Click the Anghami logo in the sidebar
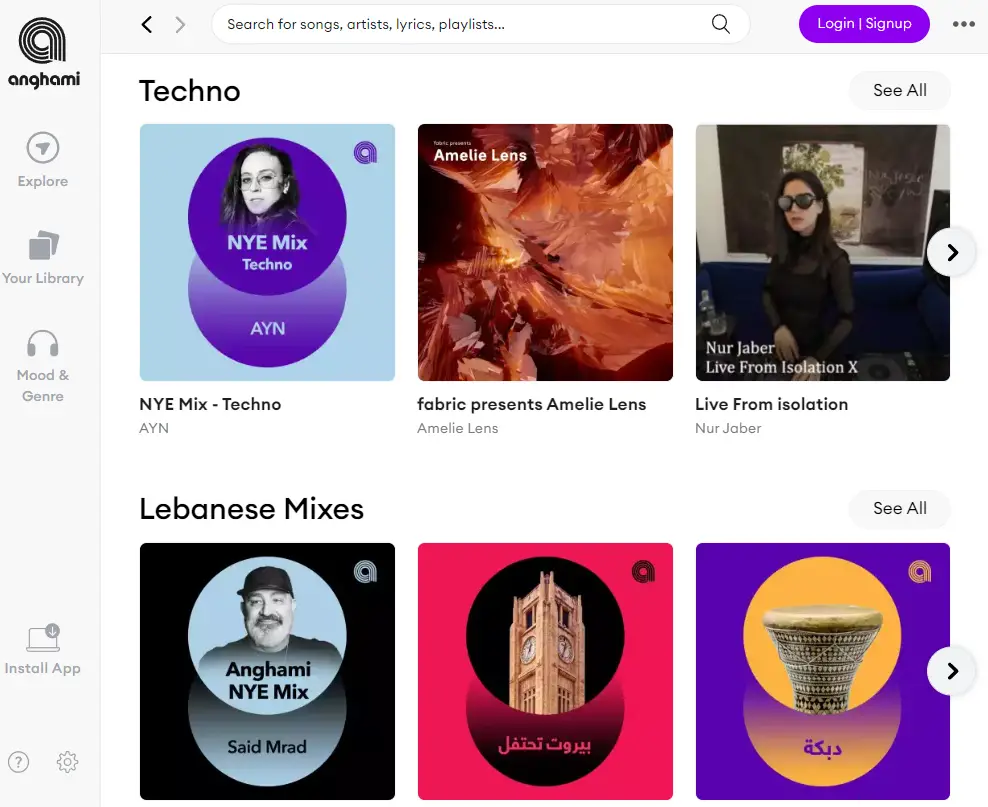 pos(43,52)
